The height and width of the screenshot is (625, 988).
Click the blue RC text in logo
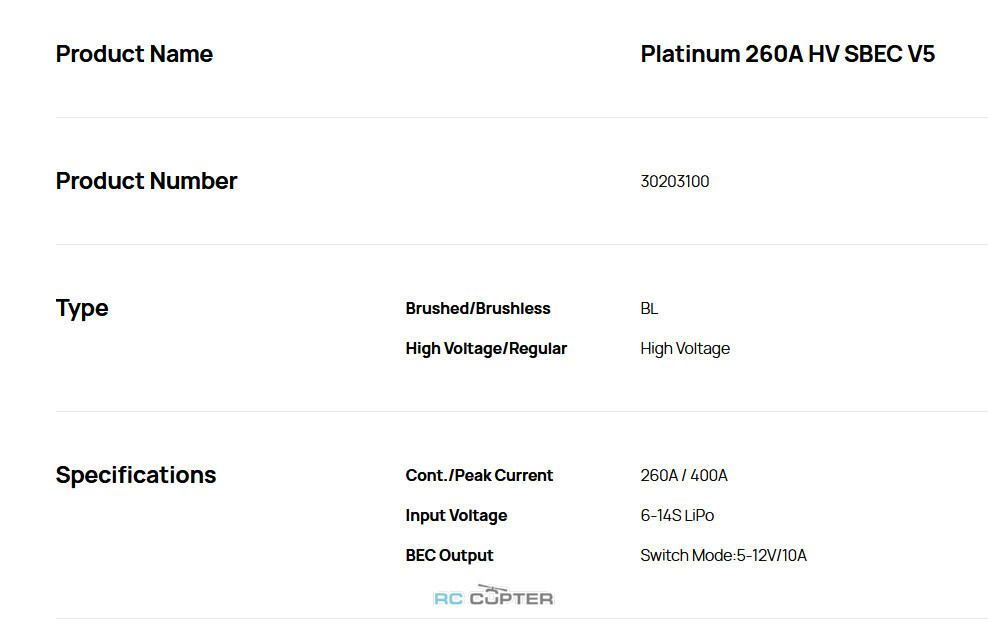(x=449, y=599)
